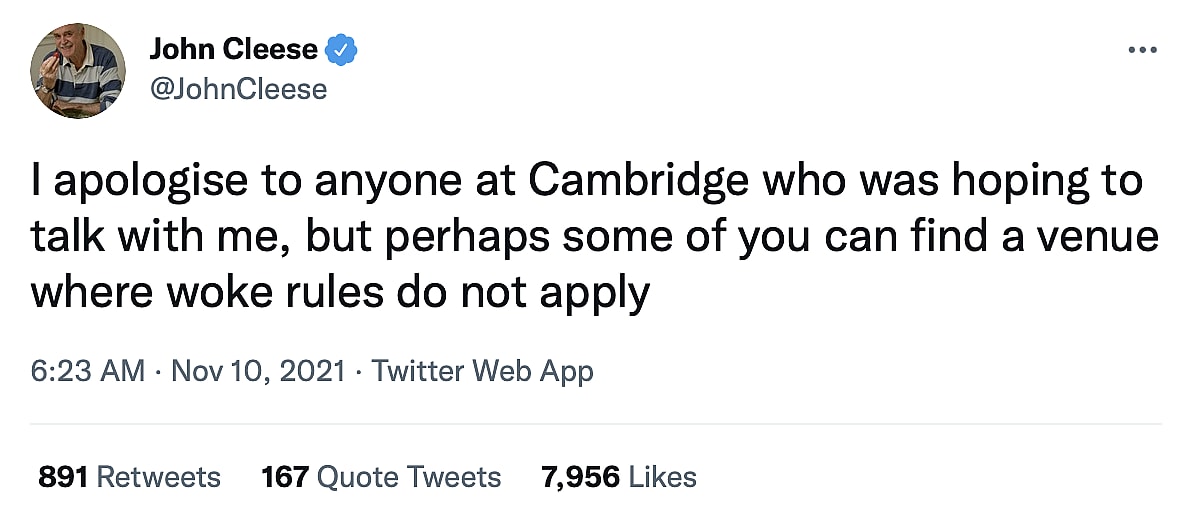Screen dimensions: 1188x523
Task: Open John Cleese's profile picture
Action: click(78, 71)
